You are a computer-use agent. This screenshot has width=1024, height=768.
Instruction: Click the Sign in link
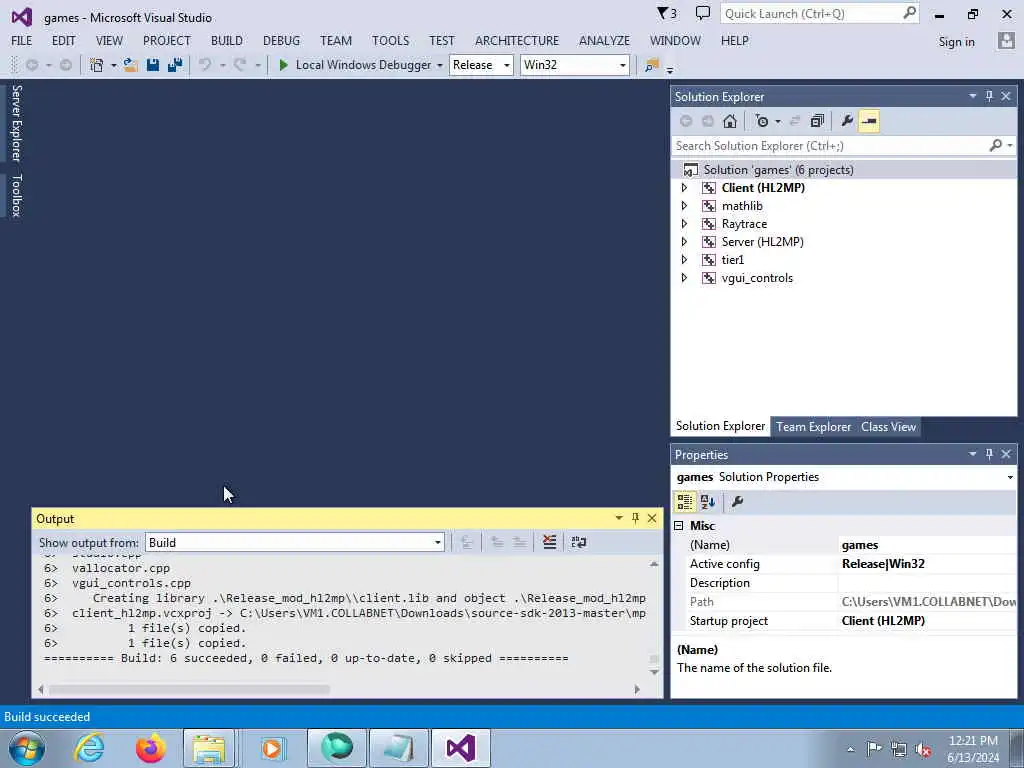(956, 42)
